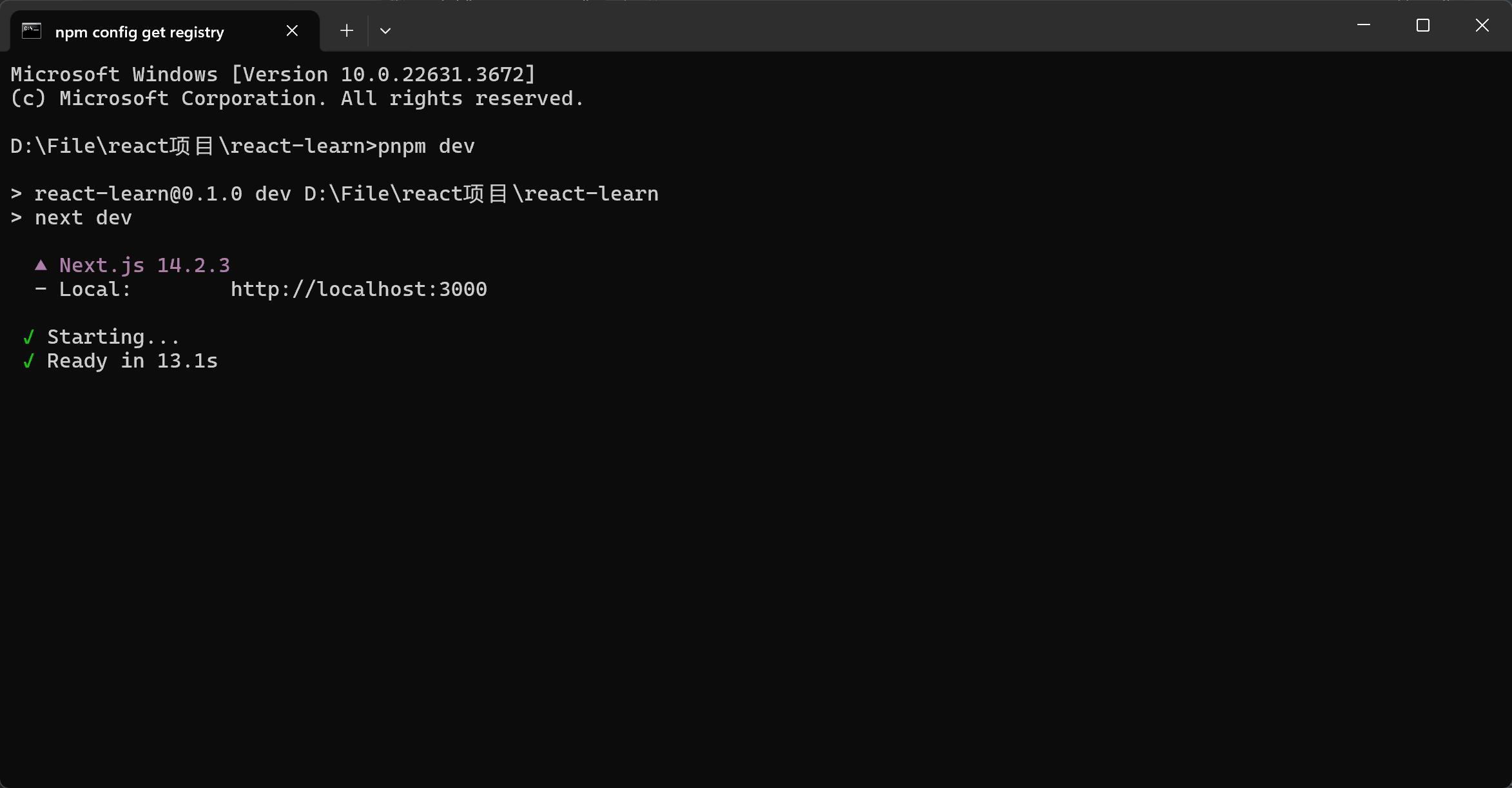Open a new terminal tab with plus
The width and height of the screenshot is (1512, 788).
tap(347, 31)
